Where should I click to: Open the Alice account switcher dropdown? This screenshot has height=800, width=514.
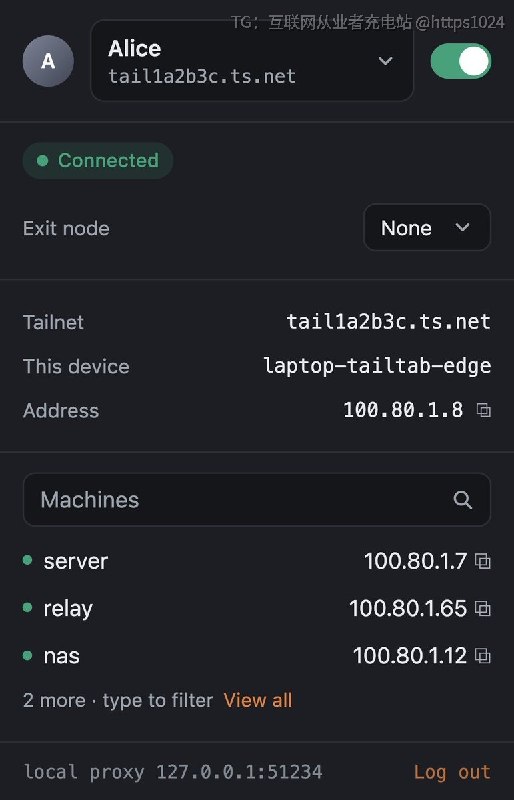[252, 61]
